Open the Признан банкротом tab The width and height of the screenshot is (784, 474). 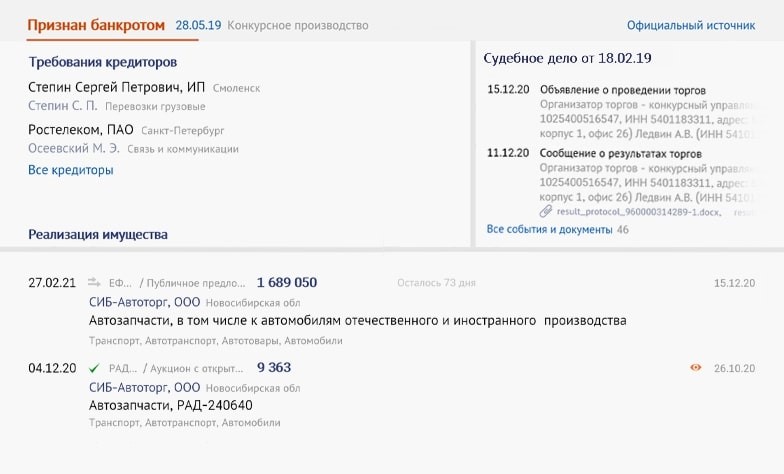pyautogui.click(x=96, y=25)
